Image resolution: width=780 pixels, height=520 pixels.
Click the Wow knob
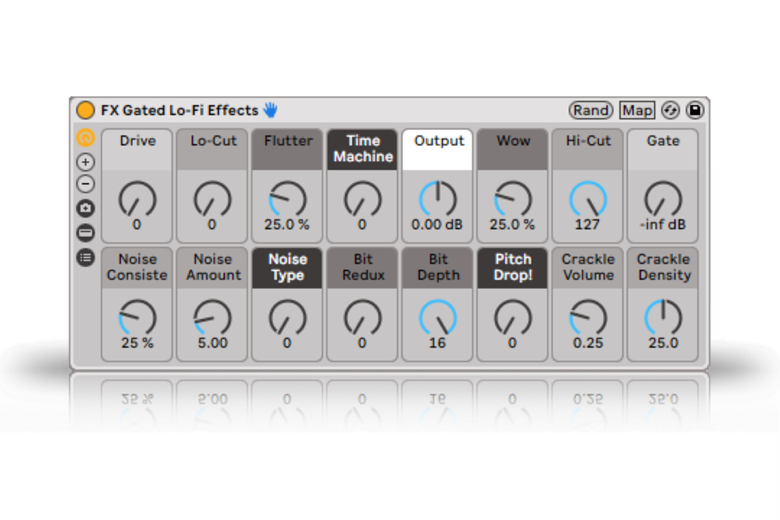point(513,199)
